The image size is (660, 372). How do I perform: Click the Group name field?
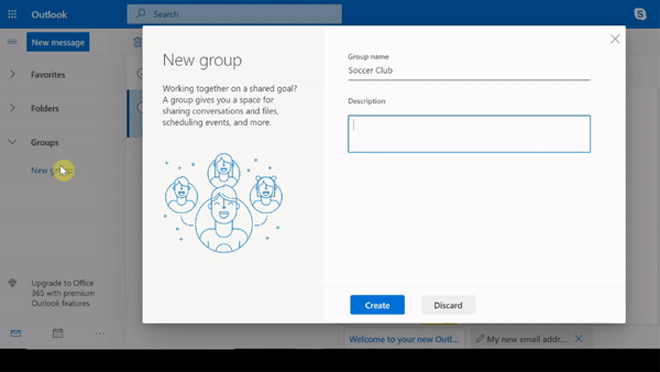(469, 71)
